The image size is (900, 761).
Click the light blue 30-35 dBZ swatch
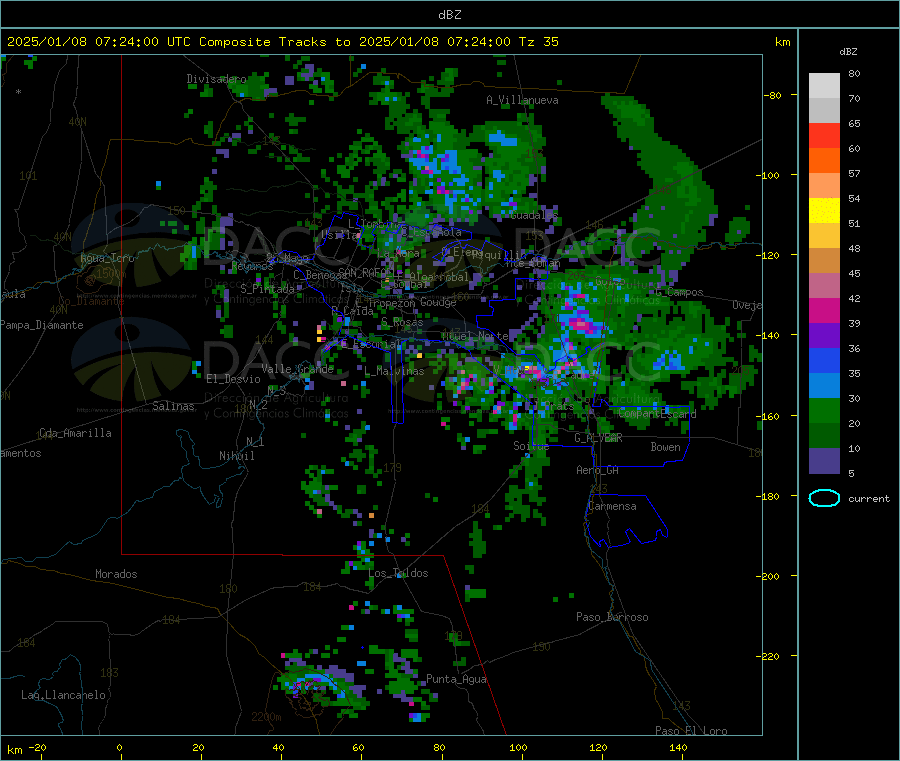(824, 386)
